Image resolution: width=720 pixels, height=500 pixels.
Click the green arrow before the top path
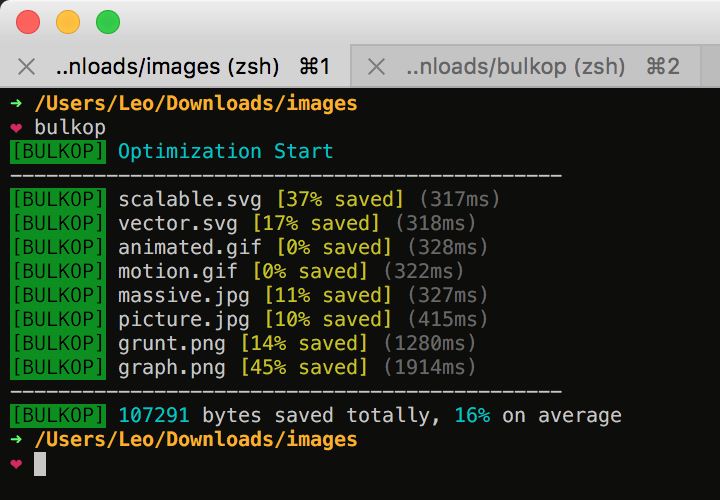point(16,103)
